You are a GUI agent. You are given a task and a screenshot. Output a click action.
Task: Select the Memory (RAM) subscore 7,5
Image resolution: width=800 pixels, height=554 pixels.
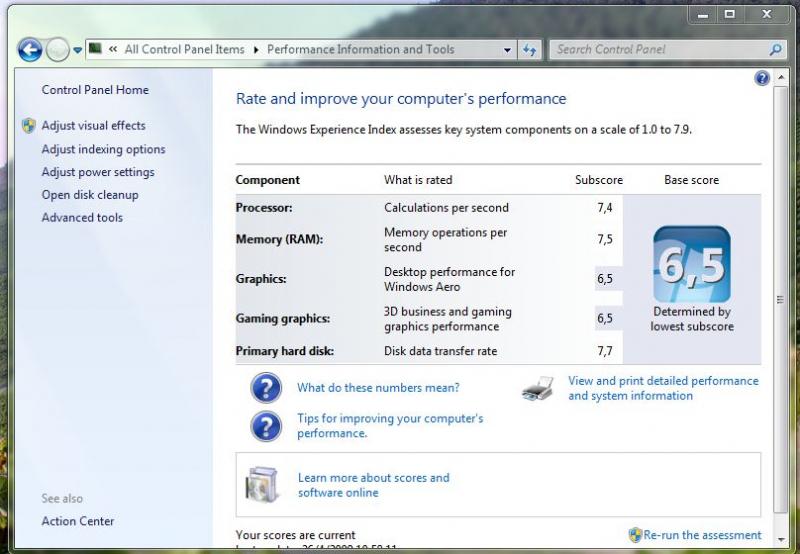(x=605, y=239)
